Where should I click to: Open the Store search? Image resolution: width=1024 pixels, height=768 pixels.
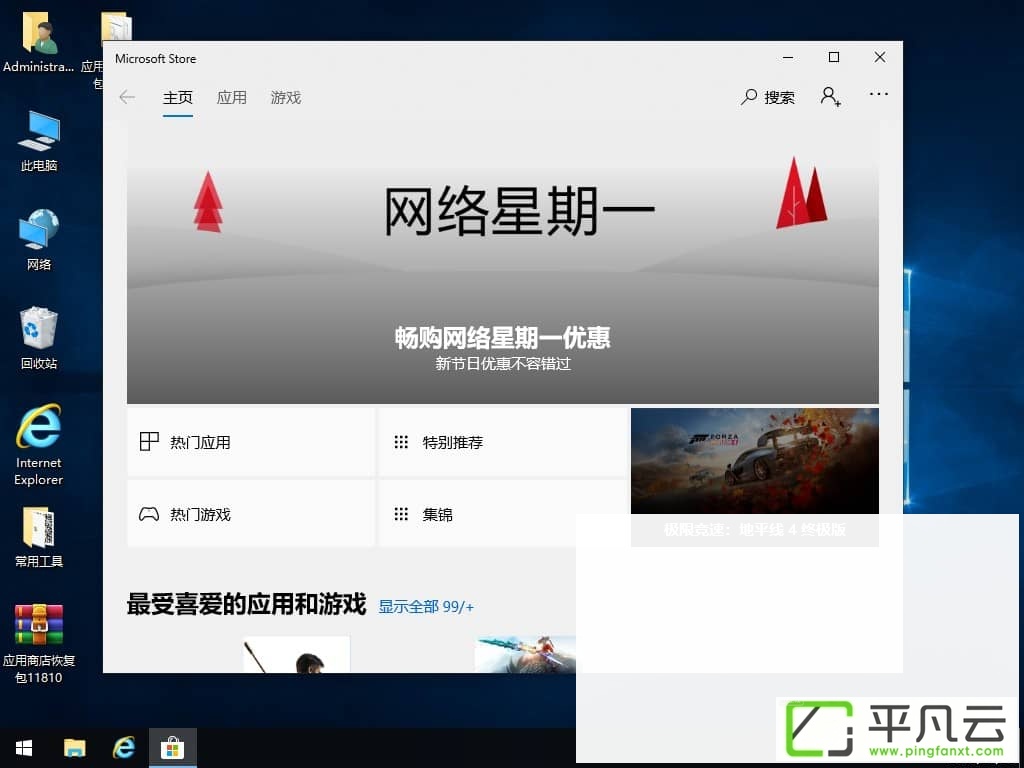(768, 97)
